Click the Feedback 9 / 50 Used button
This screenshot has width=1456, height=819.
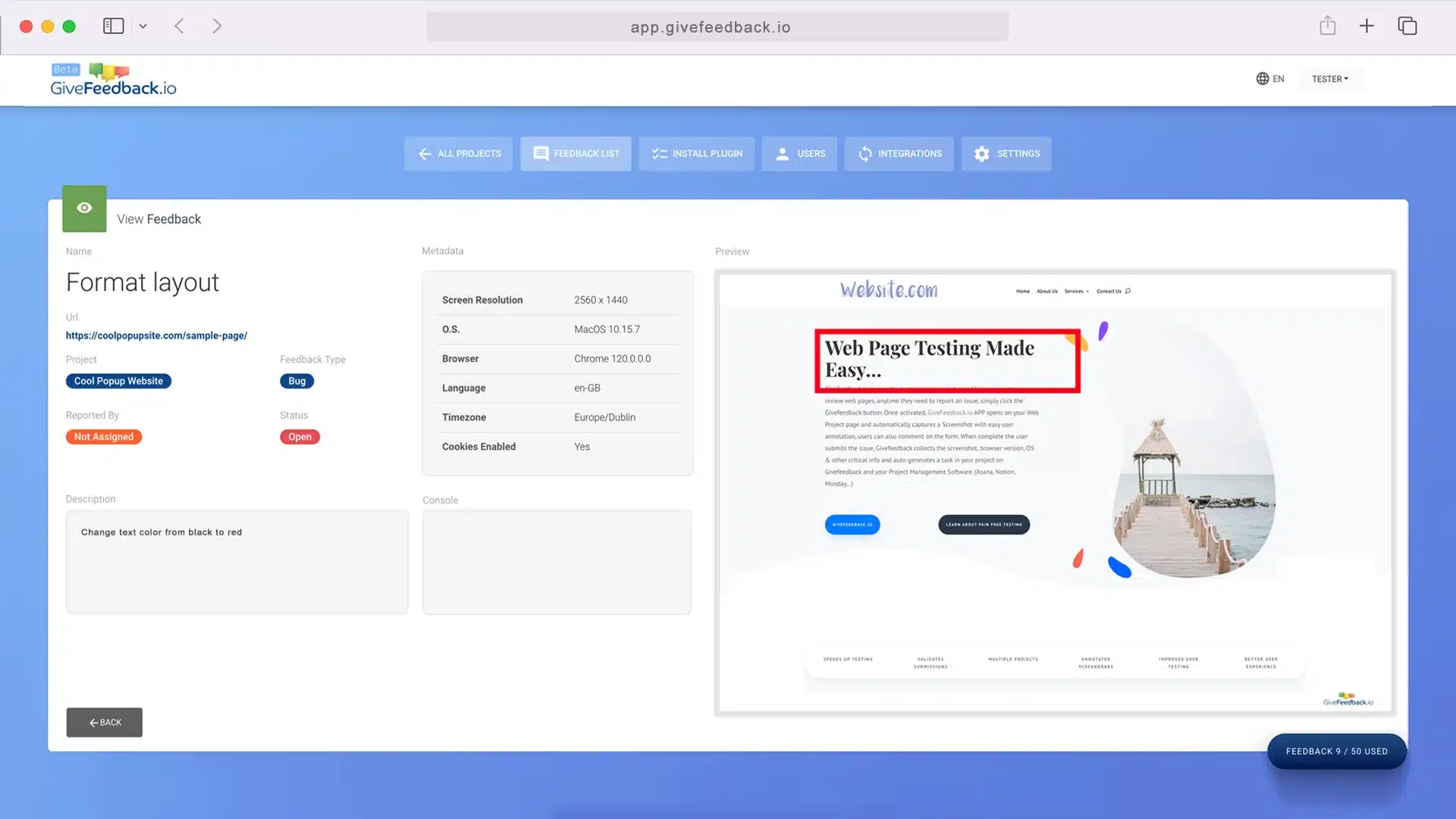pyautogui.click(x=1337, y=752)
